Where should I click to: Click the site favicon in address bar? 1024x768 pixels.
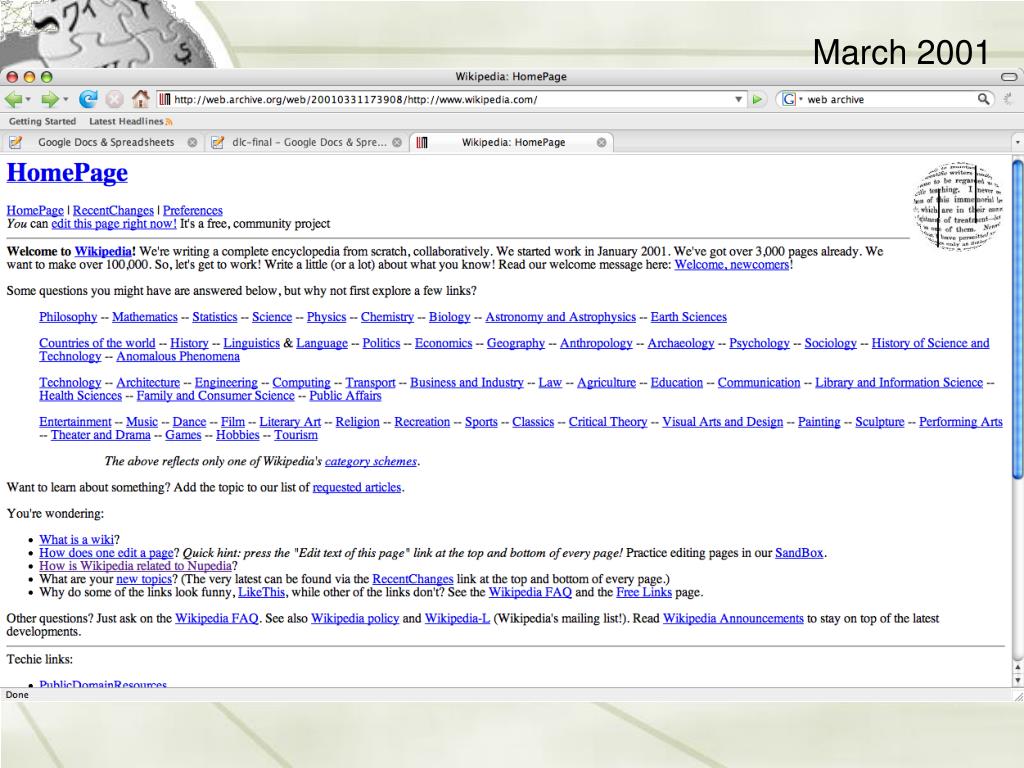165,99
